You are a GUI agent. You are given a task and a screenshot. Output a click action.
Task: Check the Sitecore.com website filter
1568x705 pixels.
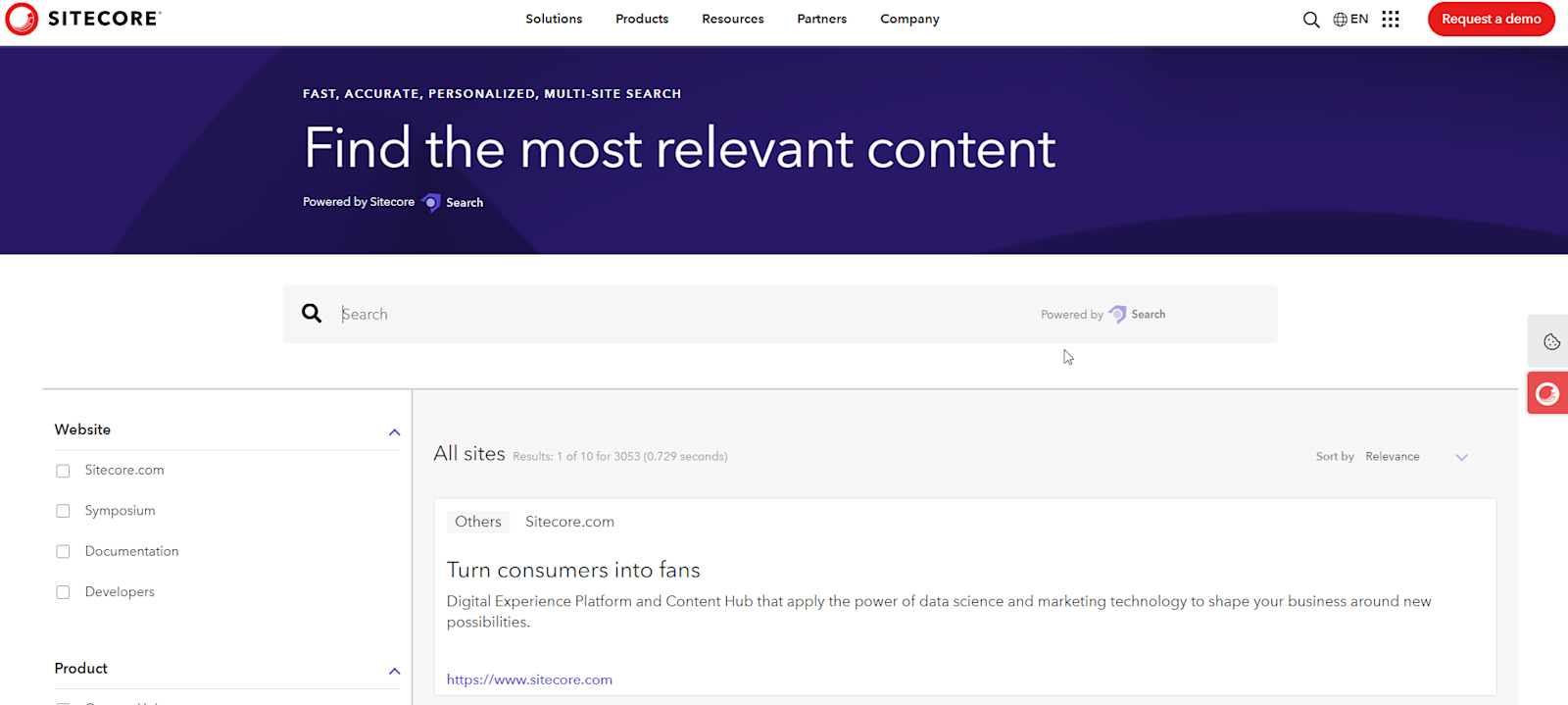tap(63, 471)
